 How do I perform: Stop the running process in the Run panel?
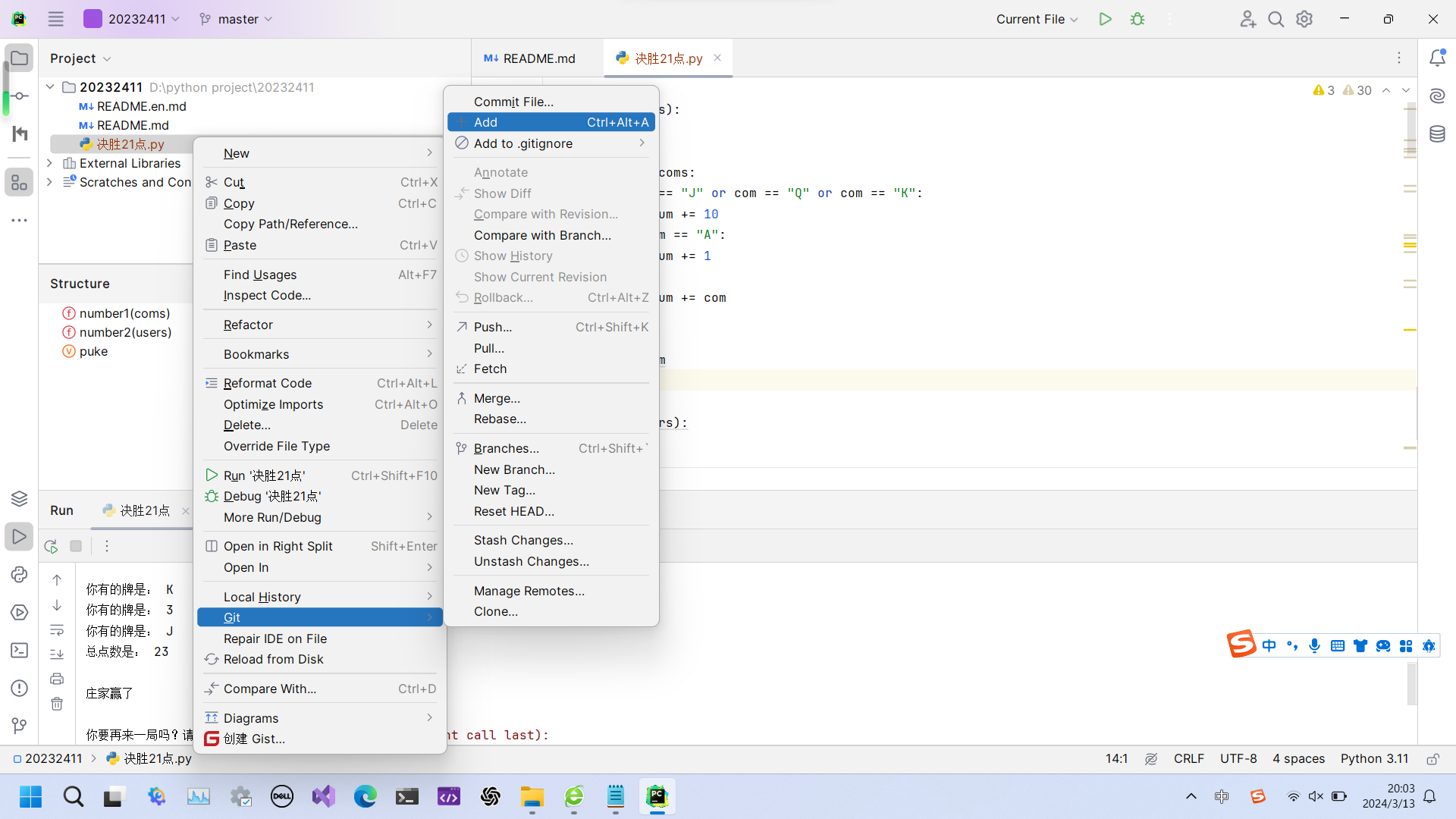(x=76, y=546)
